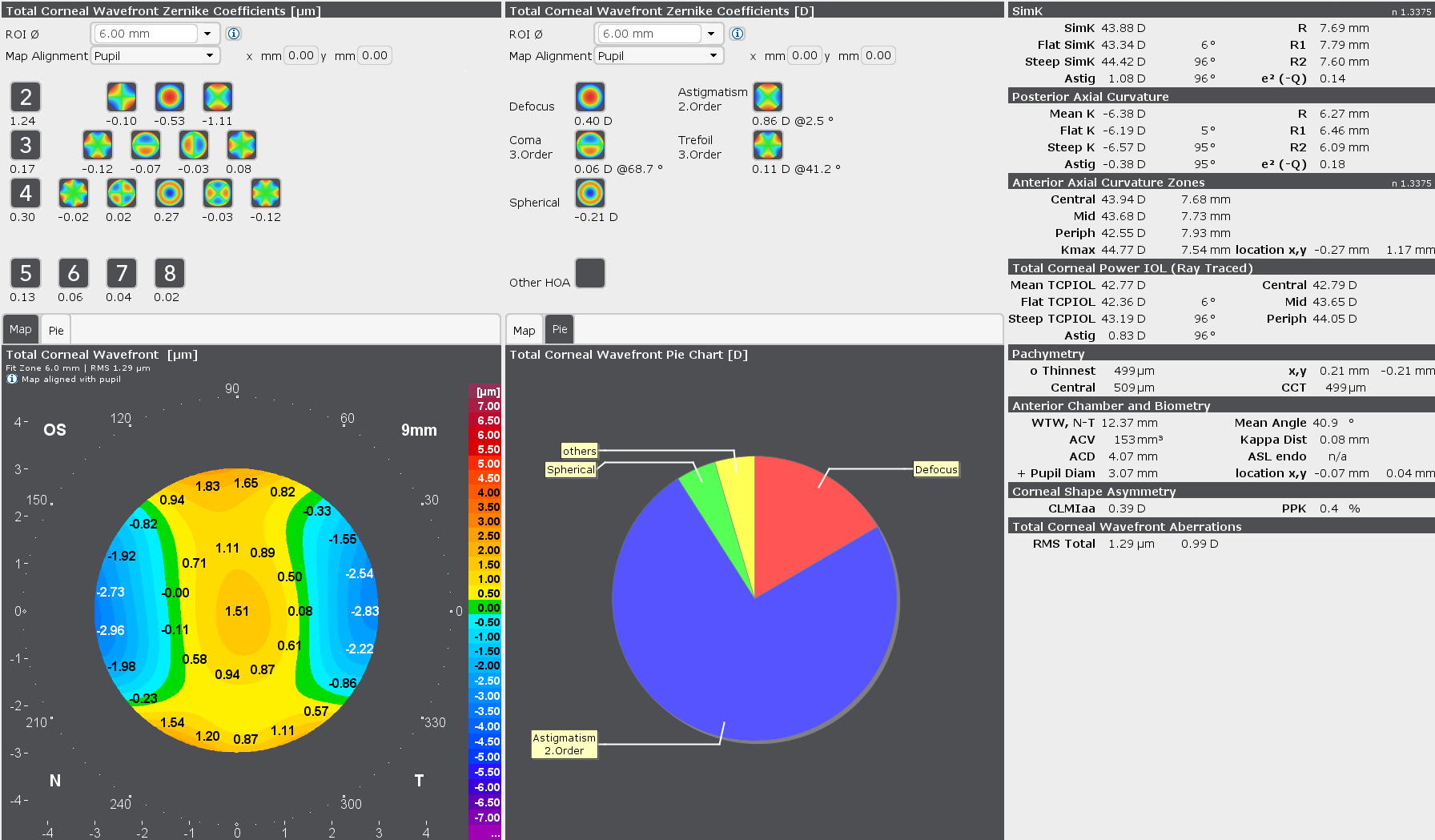Image resolution: width=1435 pixels, height=840 pixels.
Task: Switch to the Pie tab on the left panel
Action: 55,329
